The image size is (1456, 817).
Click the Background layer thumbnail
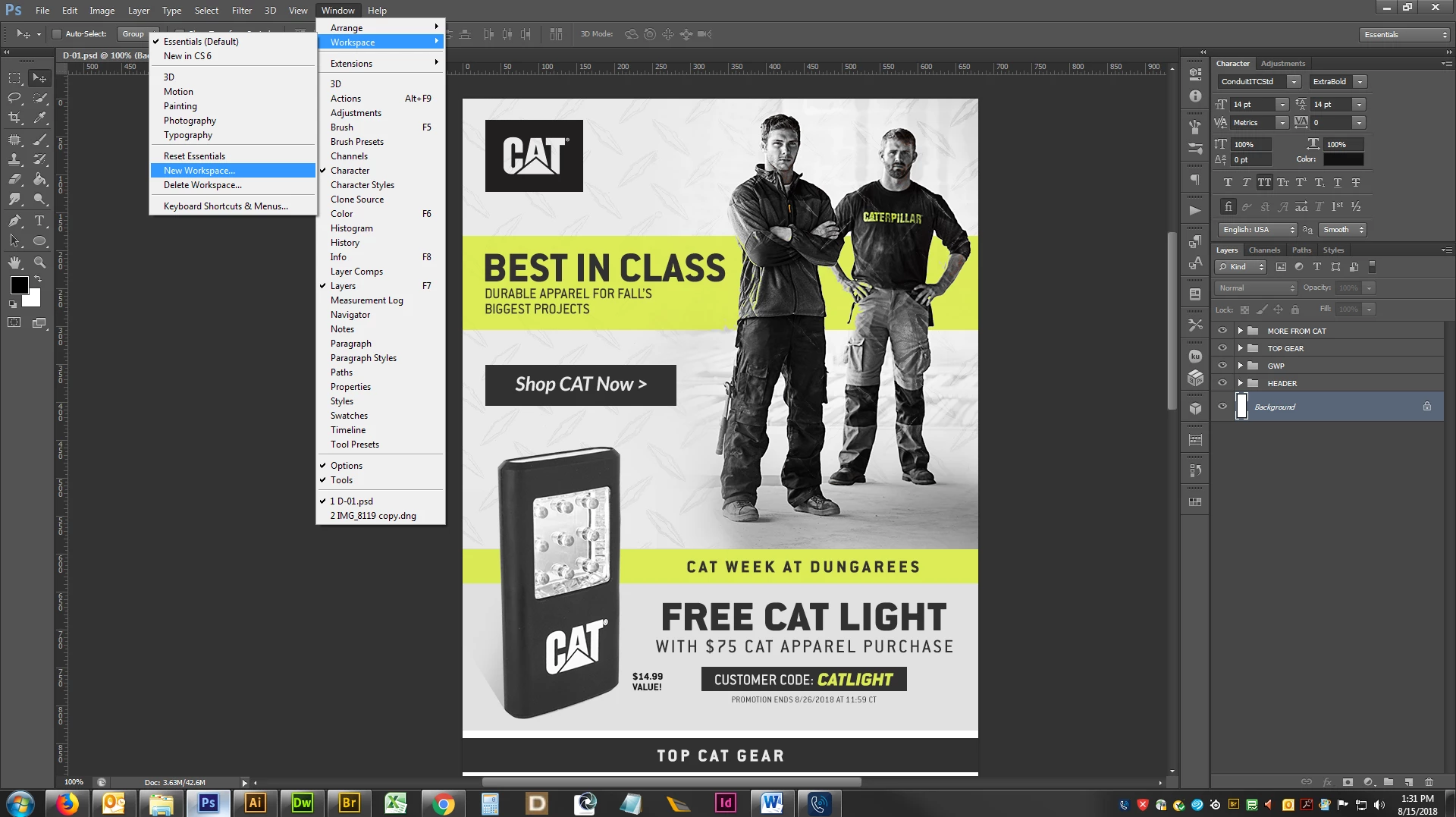pyautogui.click(x=1241, y=407)
